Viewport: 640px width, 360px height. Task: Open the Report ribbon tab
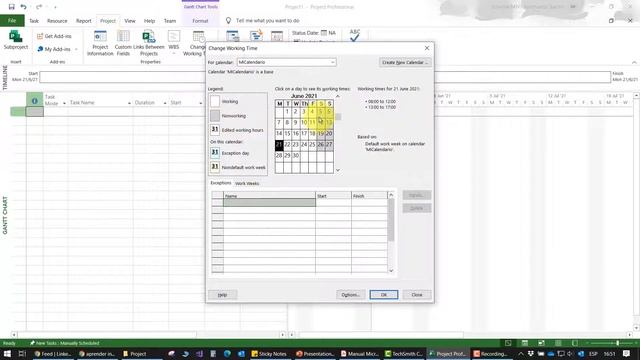pos(84,21)
